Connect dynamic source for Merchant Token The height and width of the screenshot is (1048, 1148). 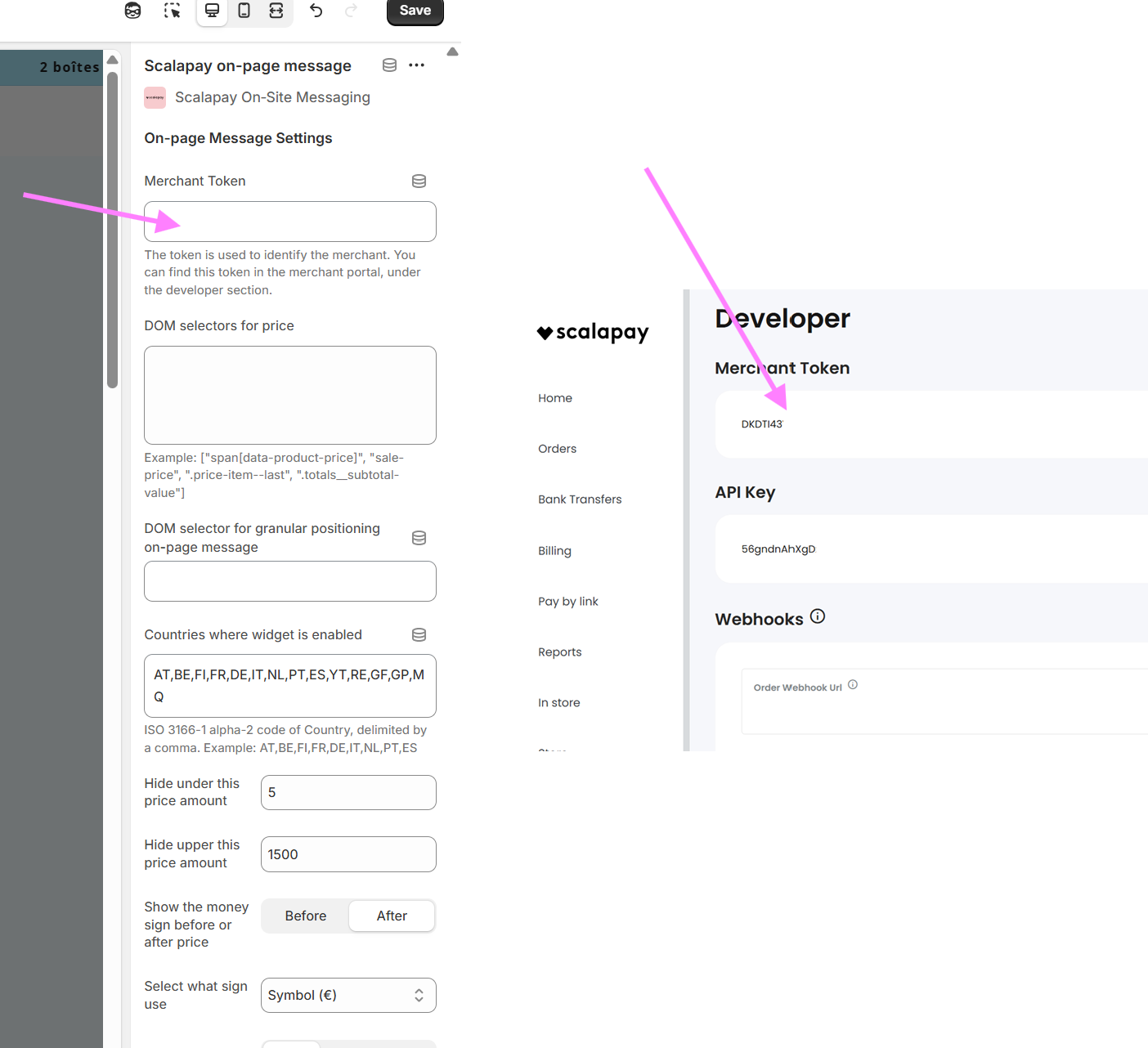[x=419, y=181]
